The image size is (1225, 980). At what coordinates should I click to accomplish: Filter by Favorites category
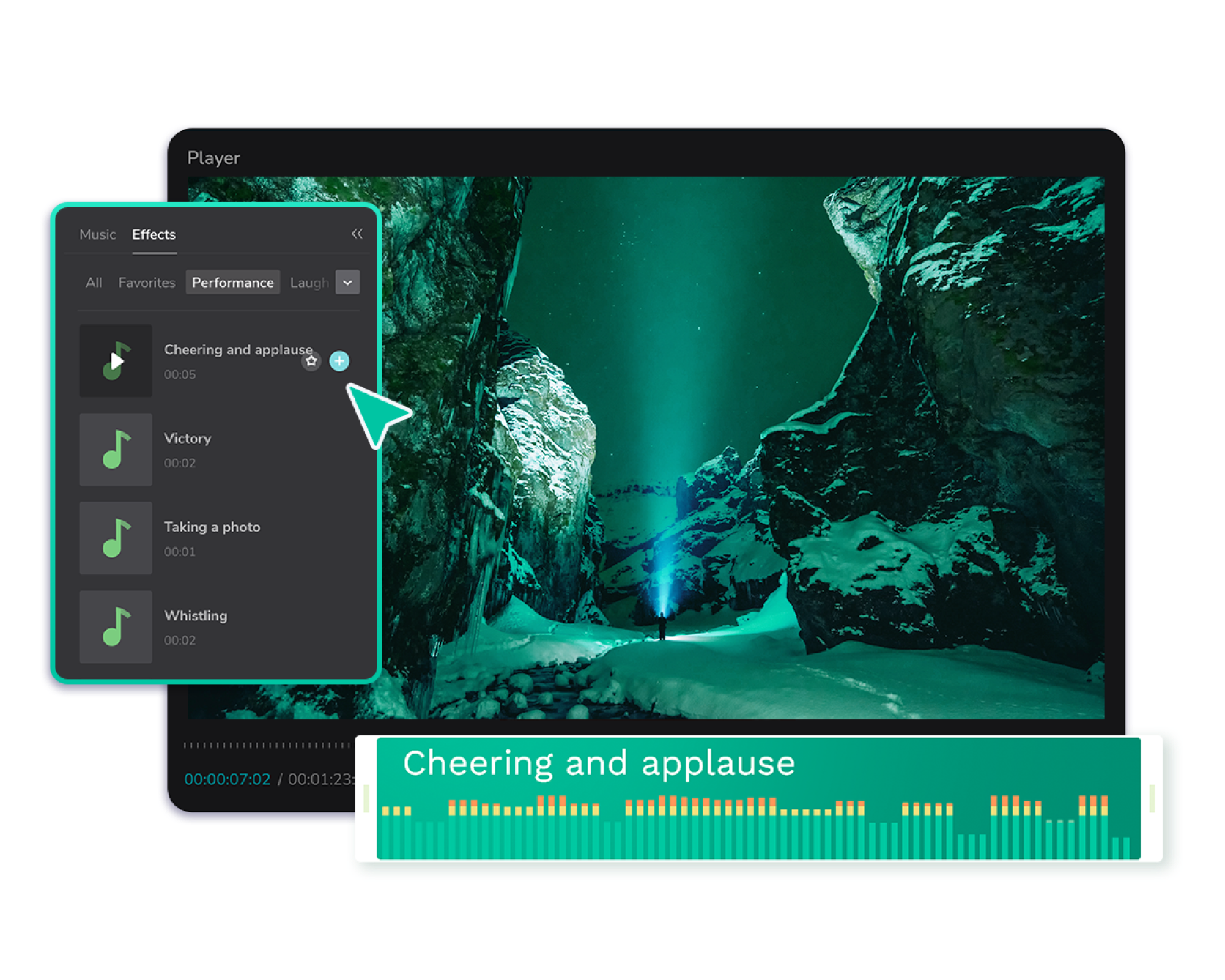click(147, 283)
